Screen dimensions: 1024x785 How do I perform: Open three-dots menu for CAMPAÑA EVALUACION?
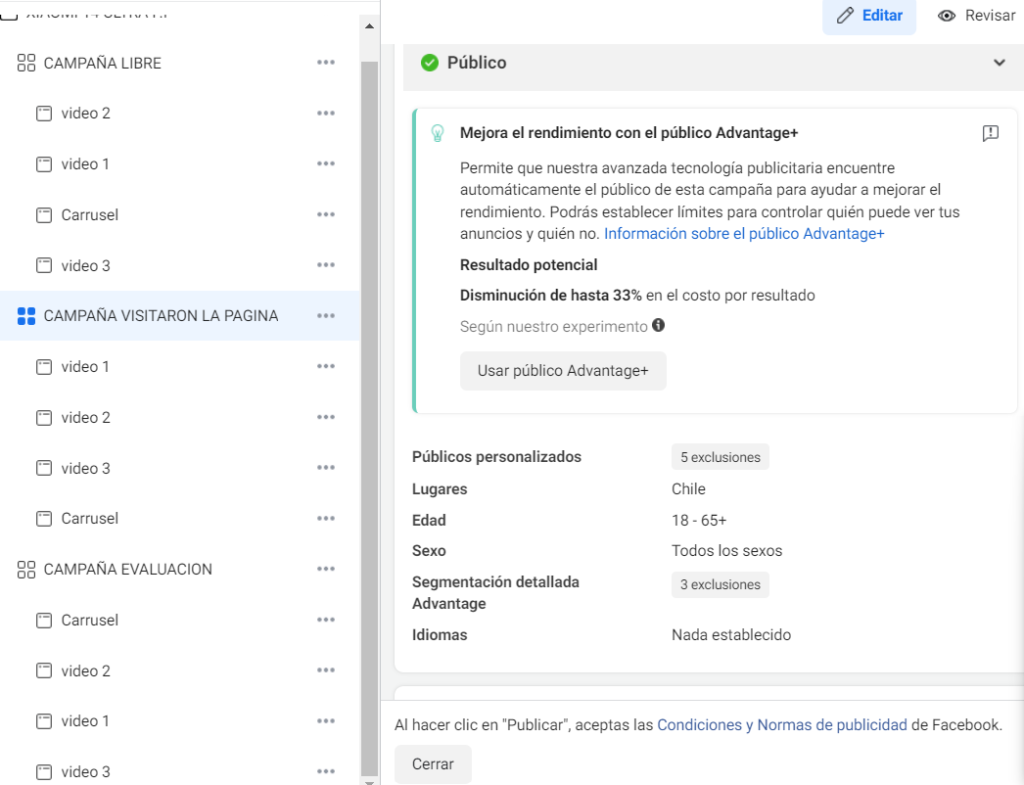[x=326, y=569]
